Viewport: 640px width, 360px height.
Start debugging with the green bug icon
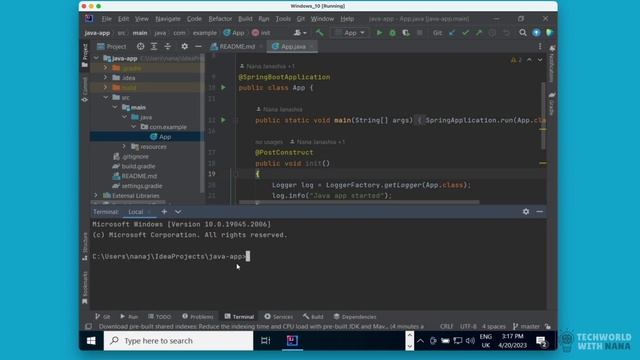click(392, 33)
